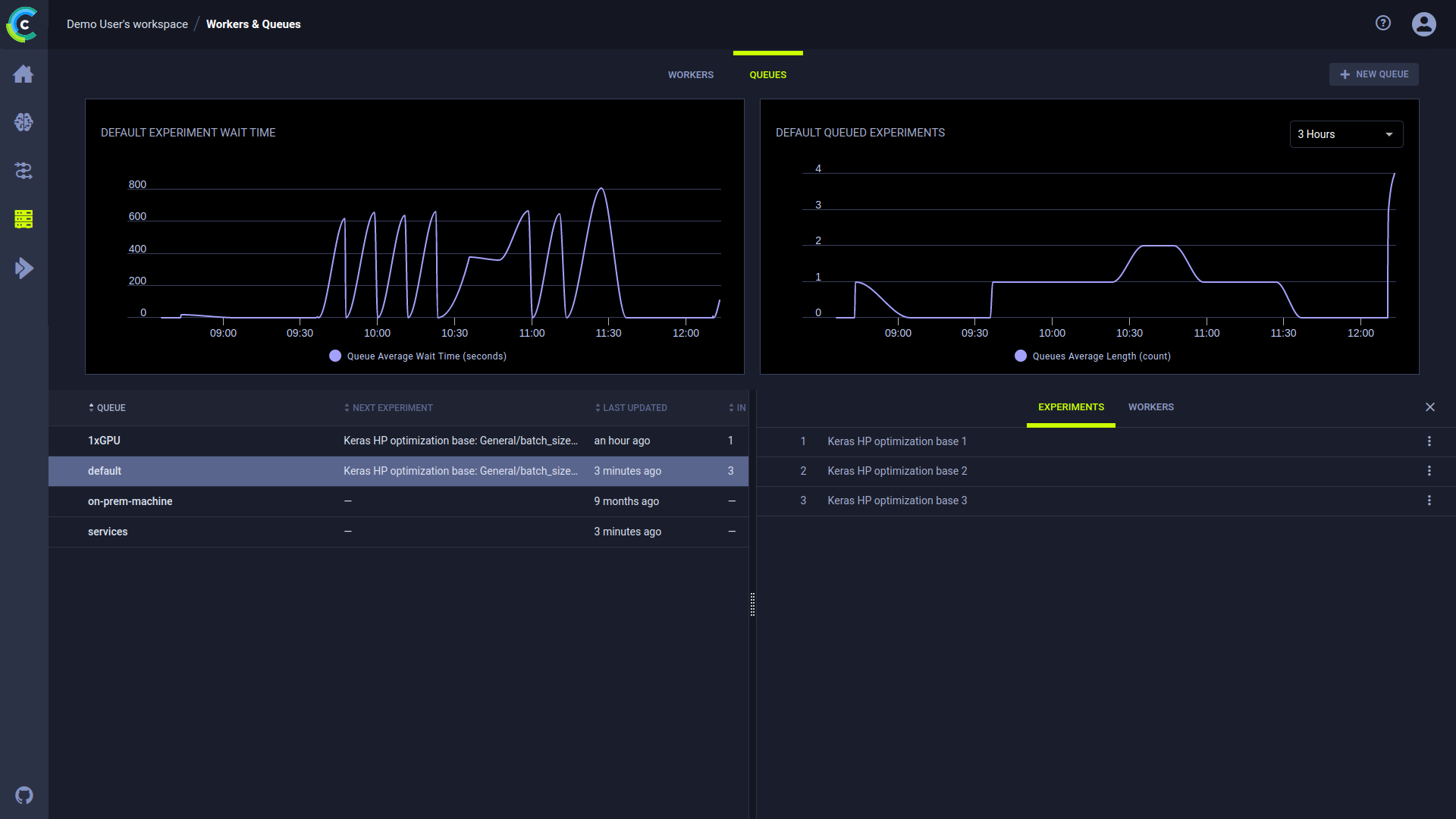Click the Default Experiment Wait Time chart title
1456x819 pixels.
[188, 133]
